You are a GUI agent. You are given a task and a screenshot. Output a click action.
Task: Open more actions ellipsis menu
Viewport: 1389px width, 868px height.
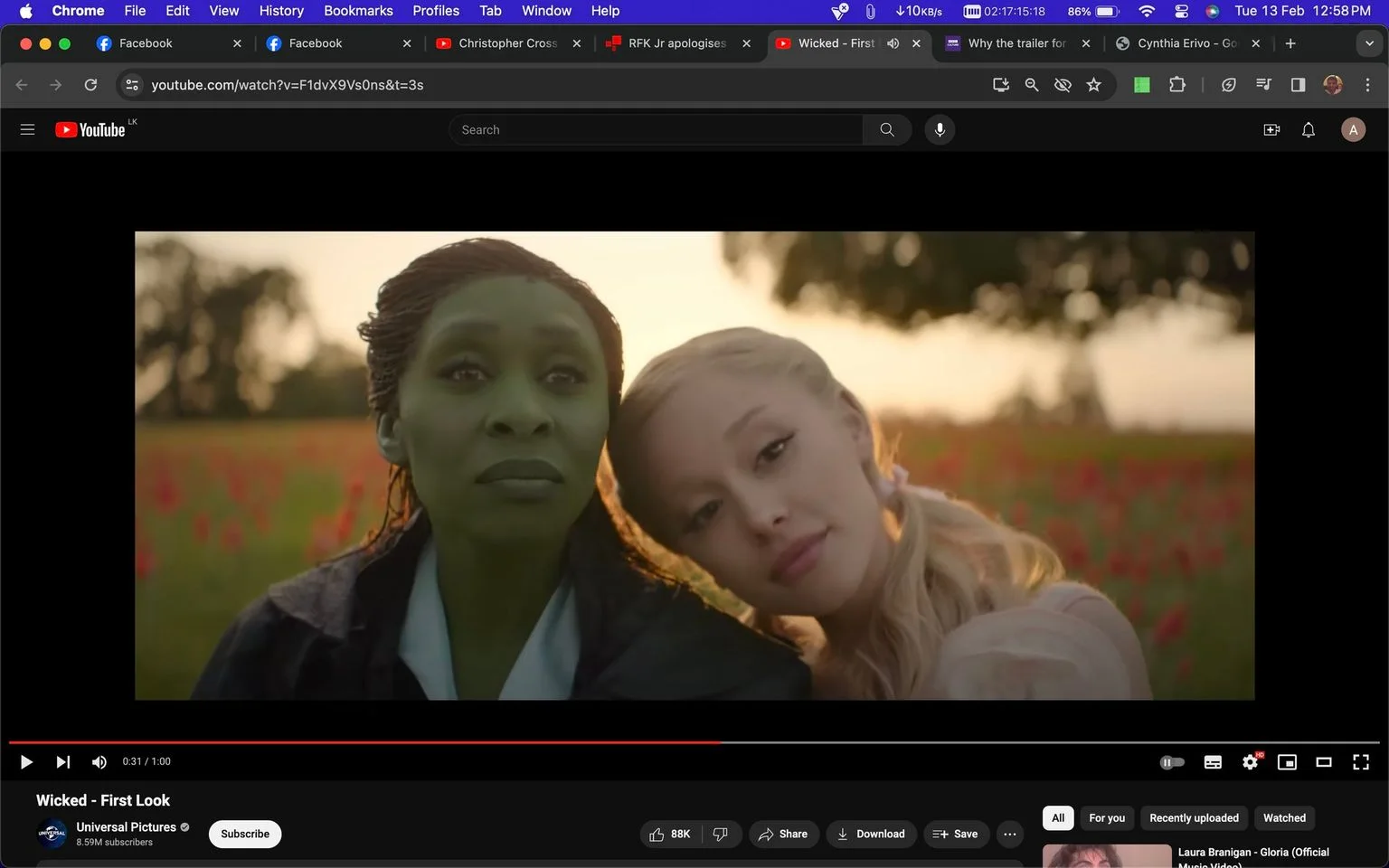[x=1010, y=834]
